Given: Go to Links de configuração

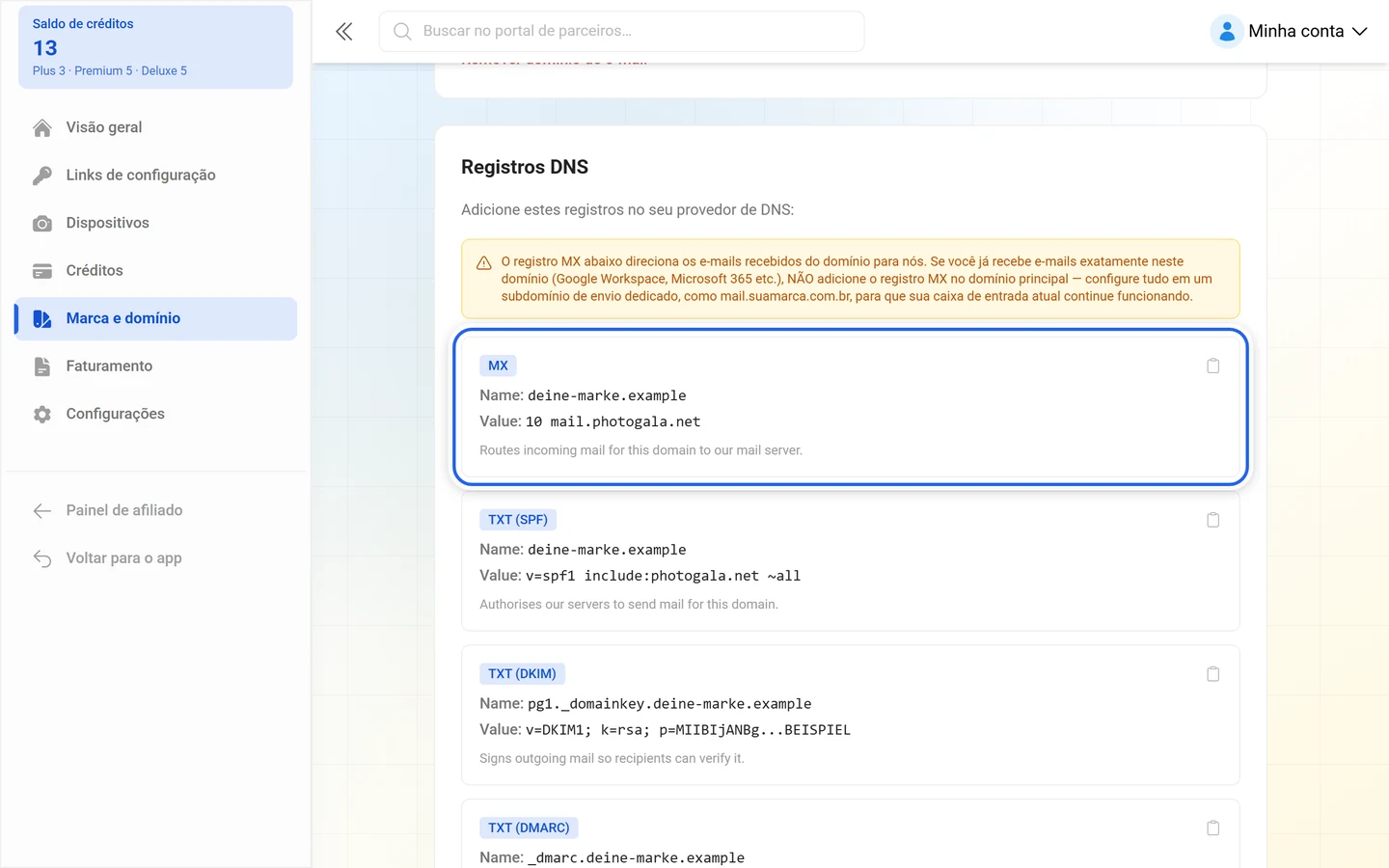Looking at the screenshot, I should pos(156,176).
